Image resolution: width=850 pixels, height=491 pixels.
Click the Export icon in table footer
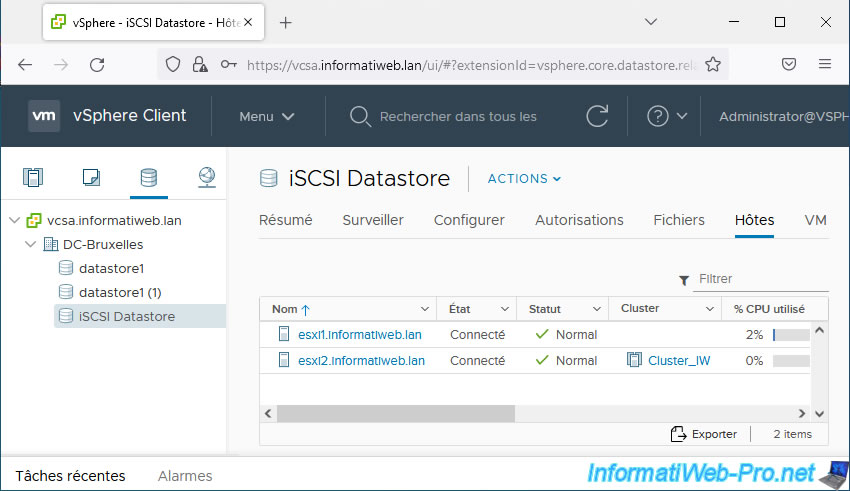coord(678,434)
